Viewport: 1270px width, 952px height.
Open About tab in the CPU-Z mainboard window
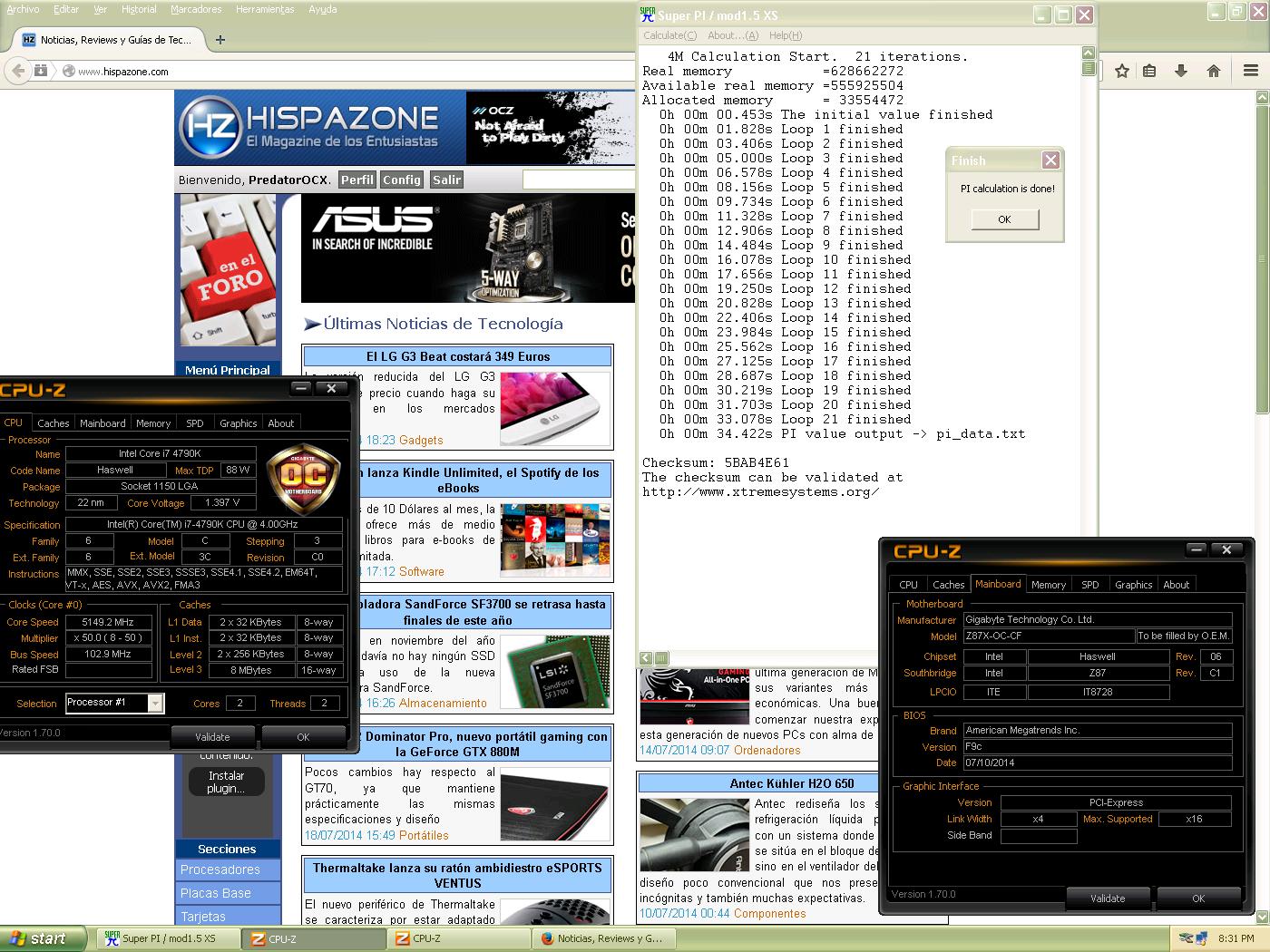coord(1177,585)
